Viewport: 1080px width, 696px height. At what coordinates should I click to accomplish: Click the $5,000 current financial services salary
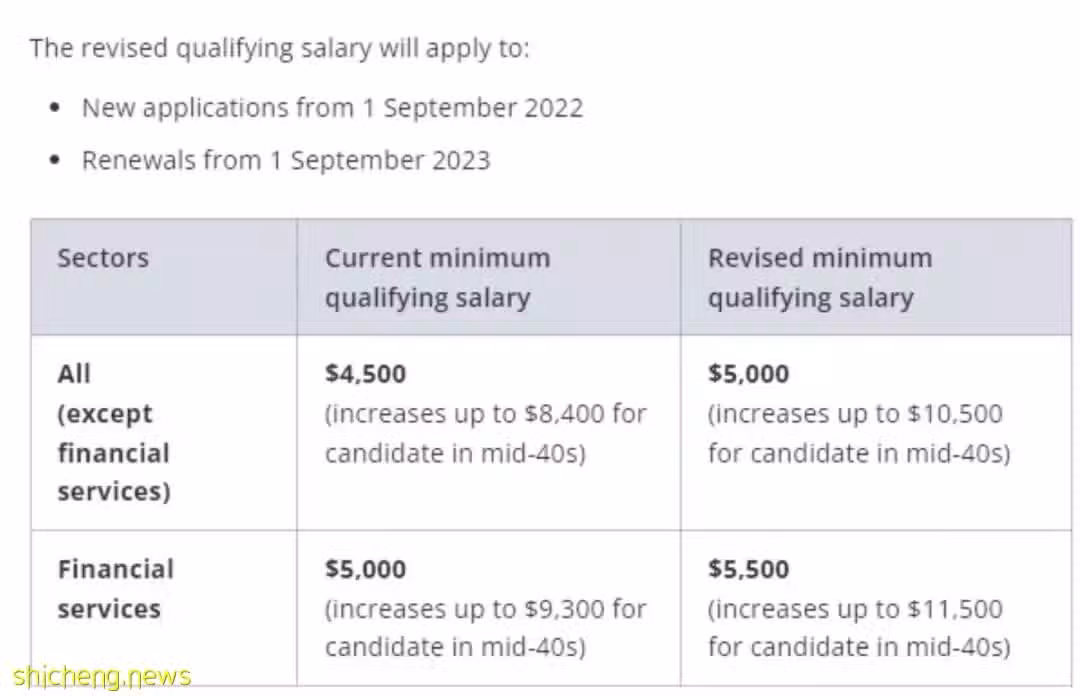[x=365, y=569]
